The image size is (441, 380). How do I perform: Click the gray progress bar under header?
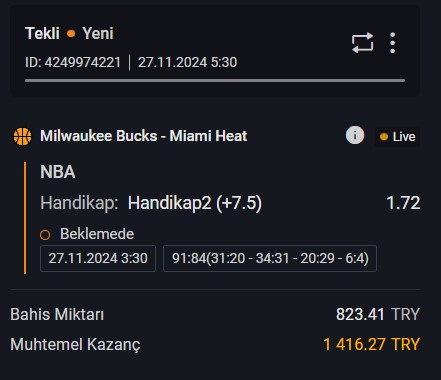[x=215, y=80]
